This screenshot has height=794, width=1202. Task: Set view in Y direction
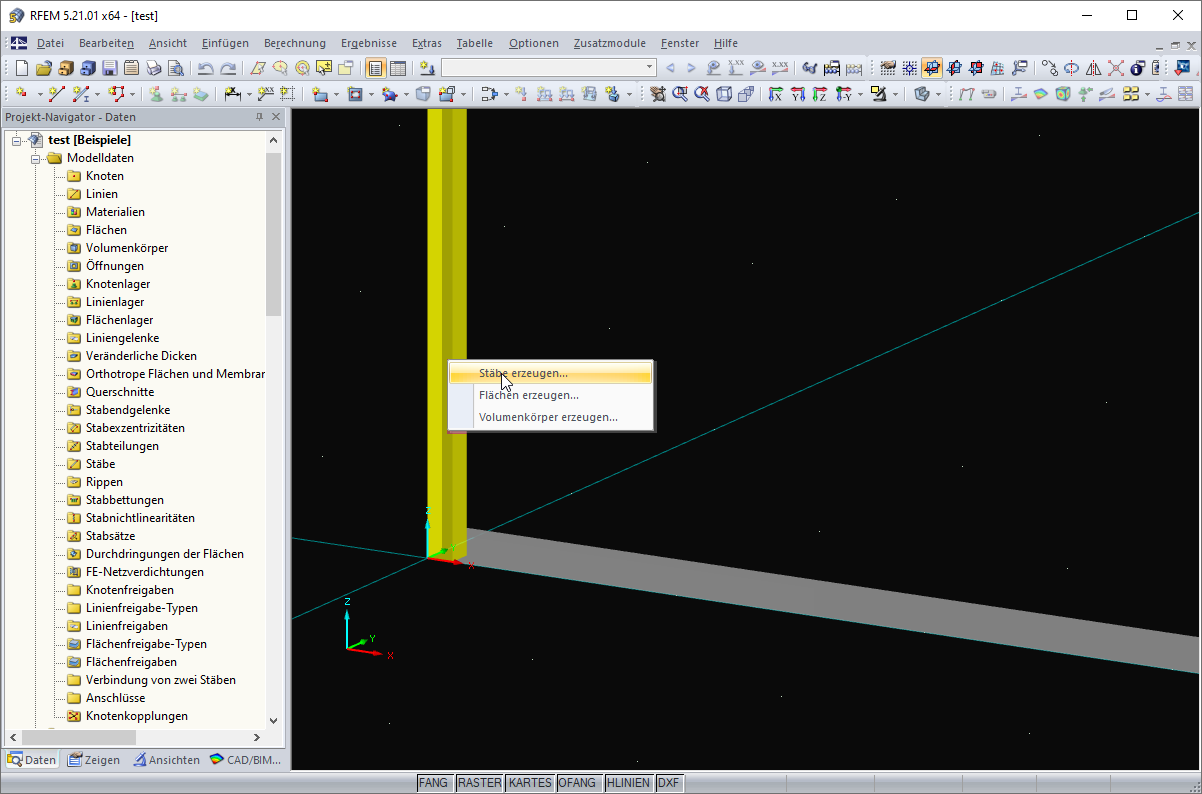click(798, 93)
